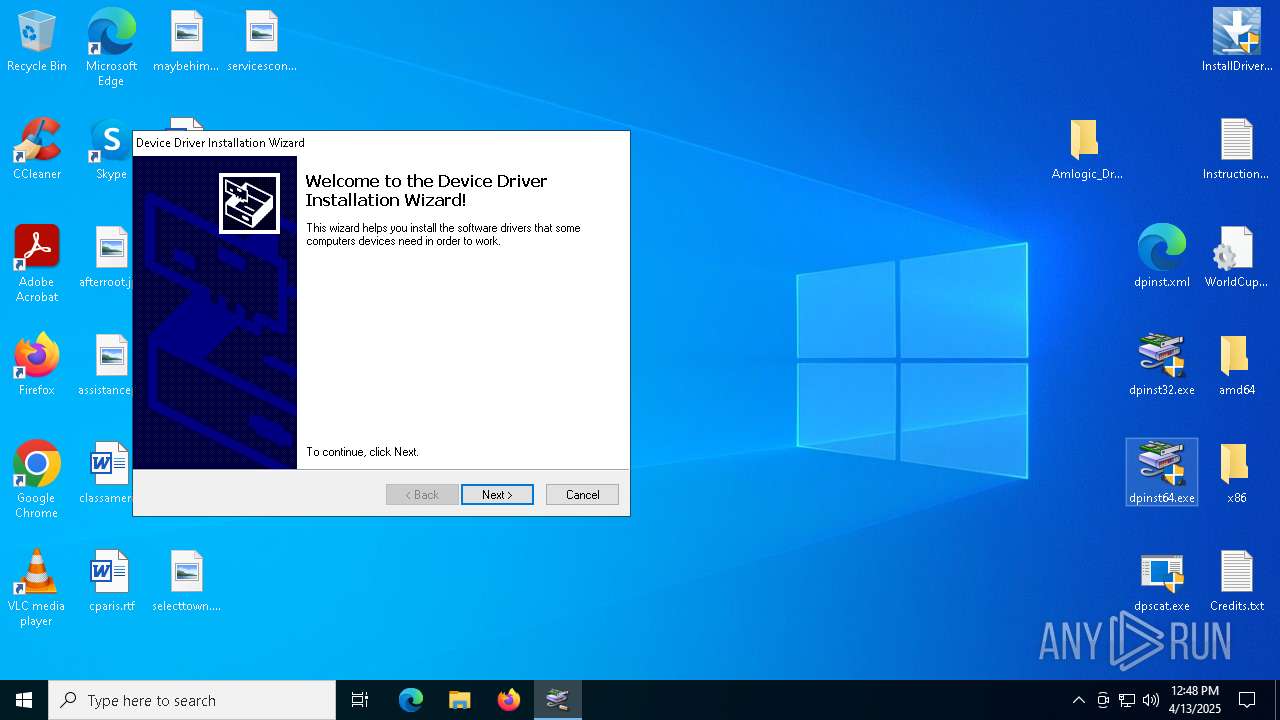The height and width of the screenshot is (720, 1280).
Task: Select the InstallDriver desktop icon
Action: pyautogui.click(x=1237, y=42)
